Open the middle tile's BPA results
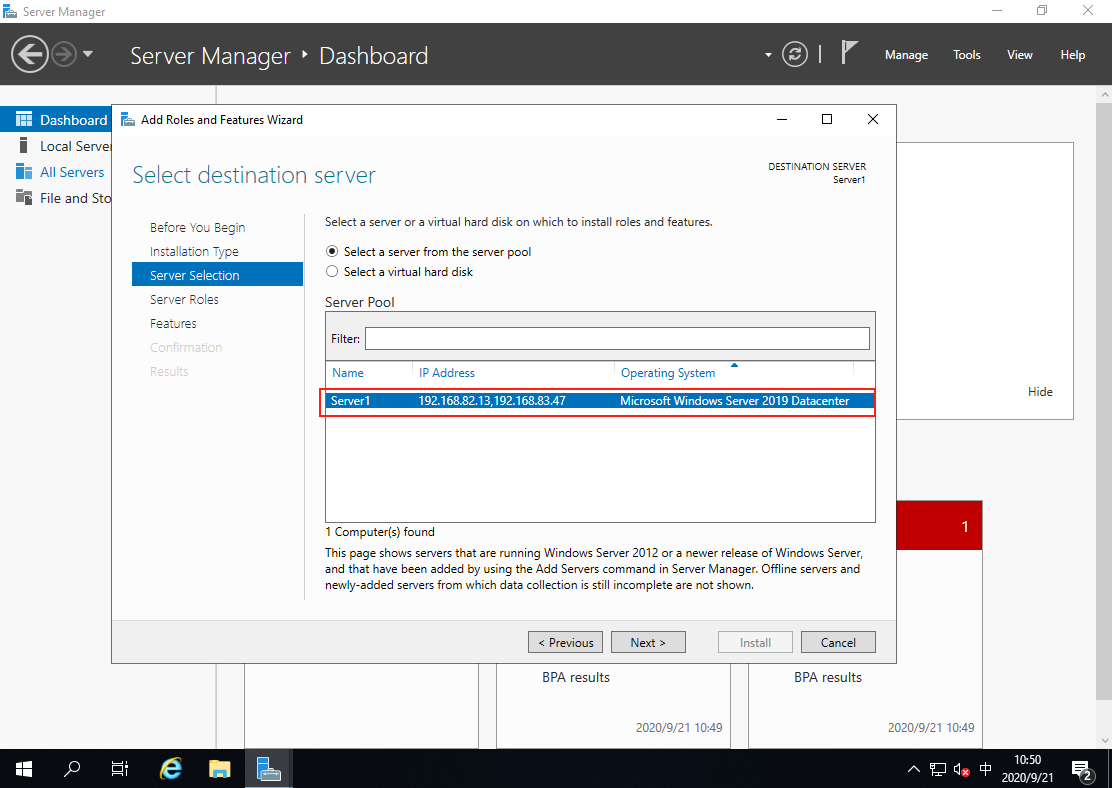The width and height of the screenshot is (1112, 788). [575, 677]
